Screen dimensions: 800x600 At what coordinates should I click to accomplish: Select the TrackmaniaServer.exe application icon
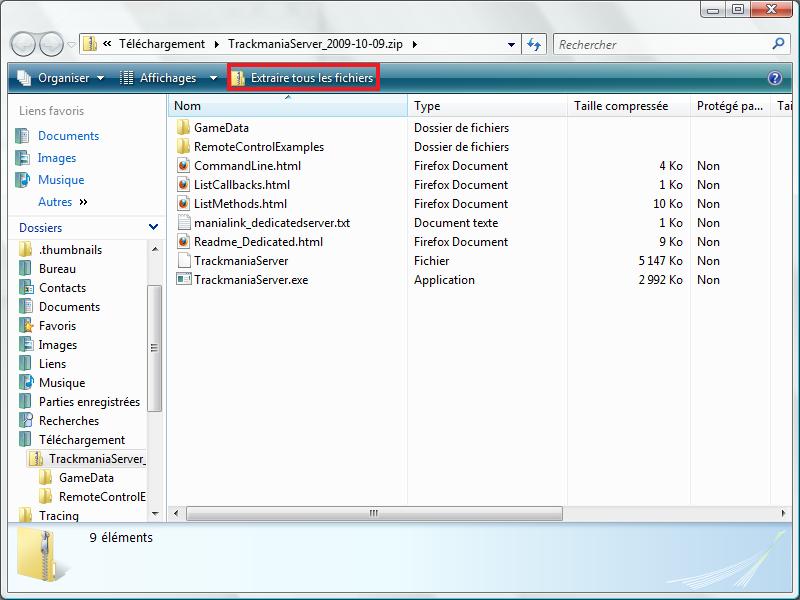point(184,279)
